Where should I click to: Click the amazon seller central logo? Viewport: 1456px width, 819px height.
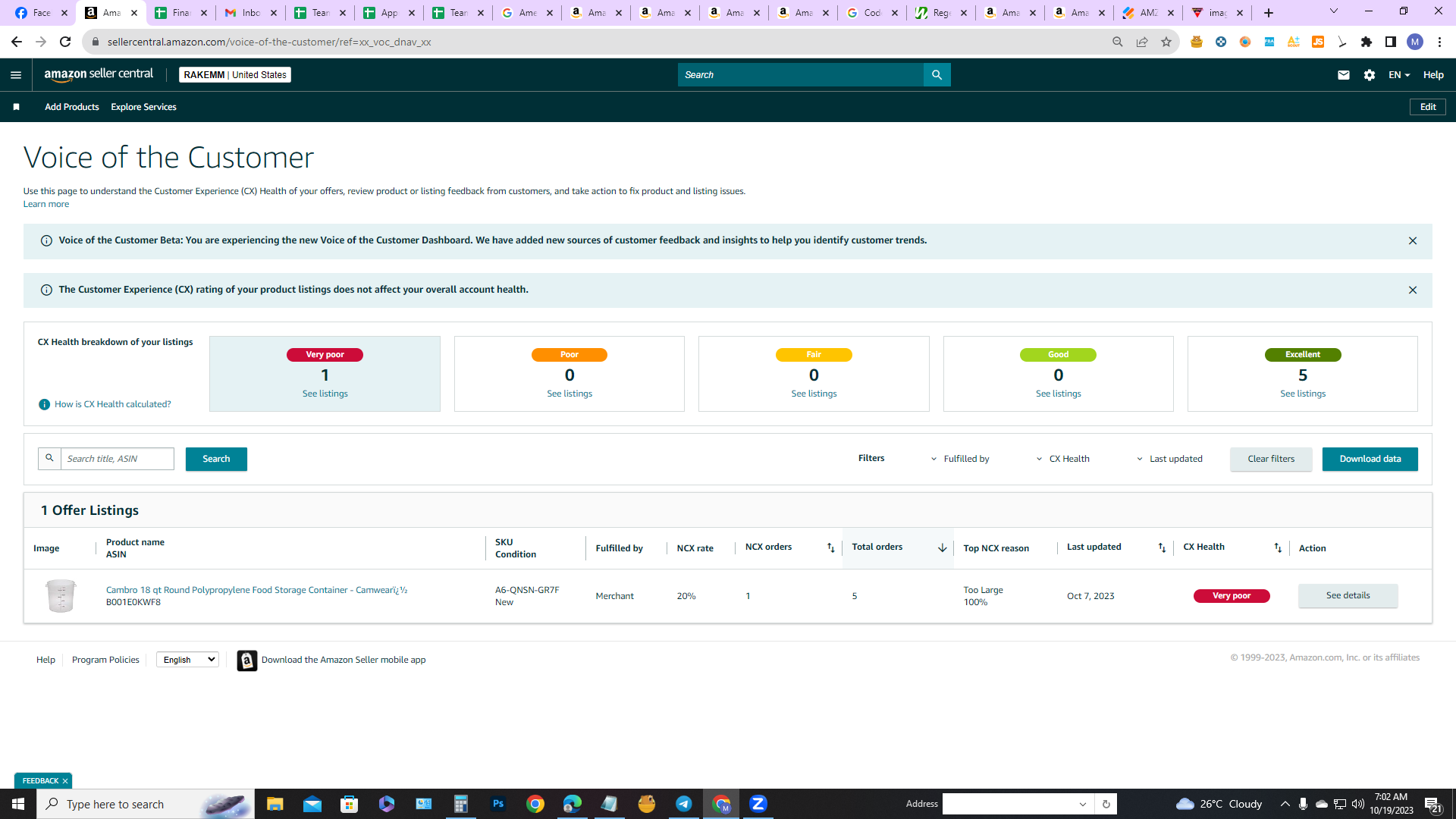click(99, 74)
